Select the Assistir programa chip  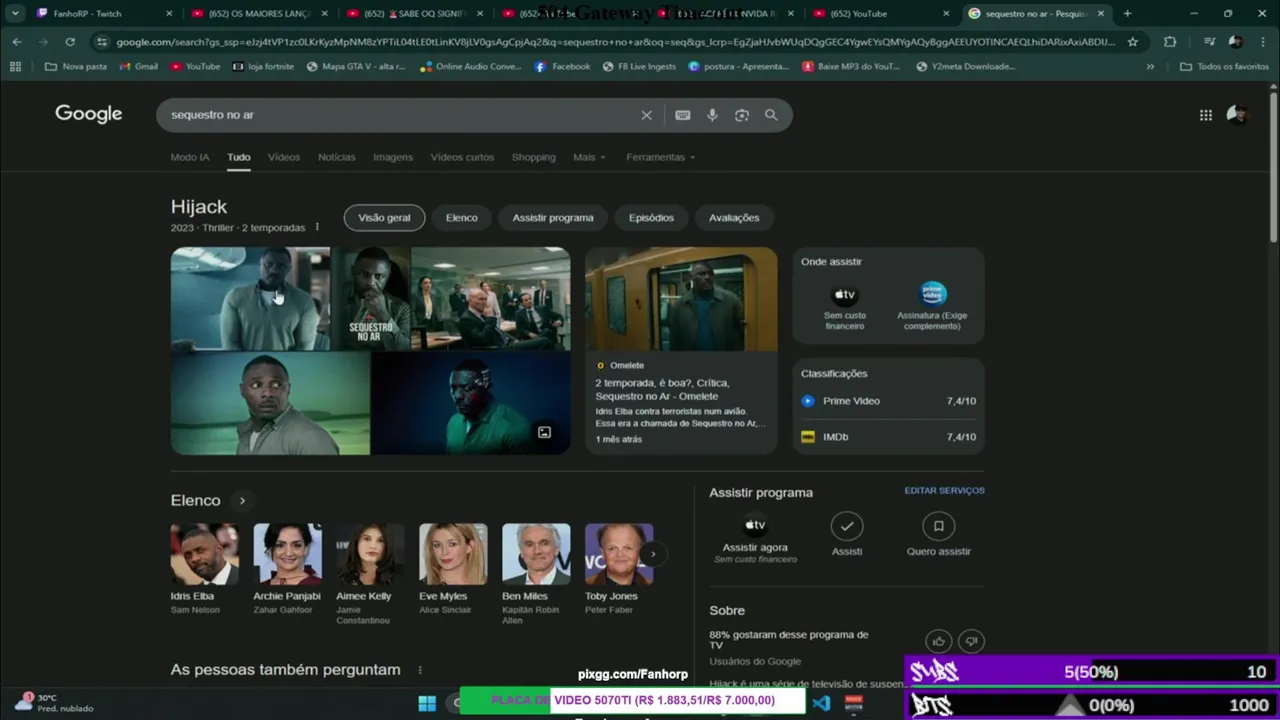click(x=553, y=218)
